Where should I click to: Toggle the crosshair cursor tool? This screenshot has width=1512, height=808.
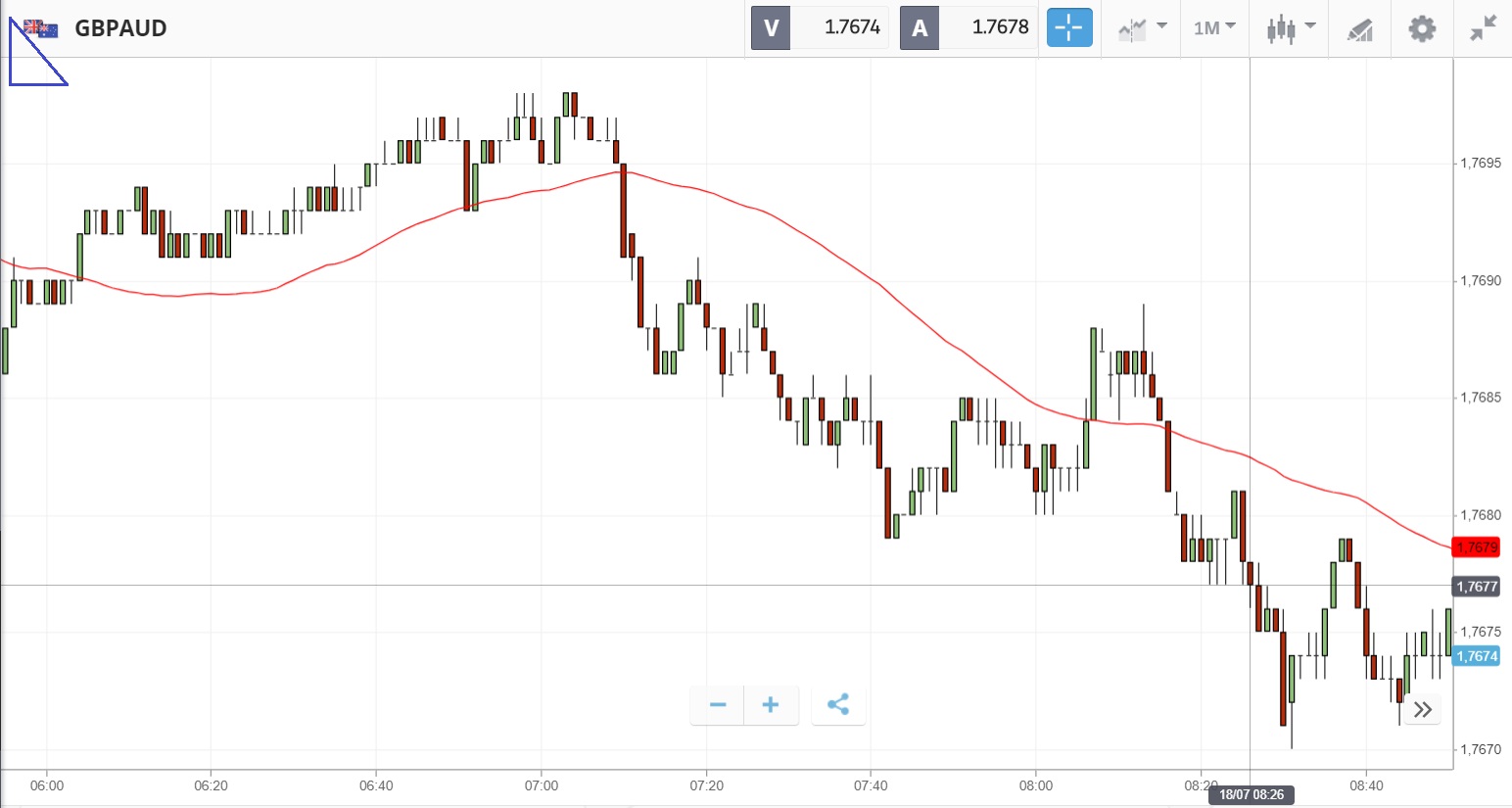[1068, 27]
